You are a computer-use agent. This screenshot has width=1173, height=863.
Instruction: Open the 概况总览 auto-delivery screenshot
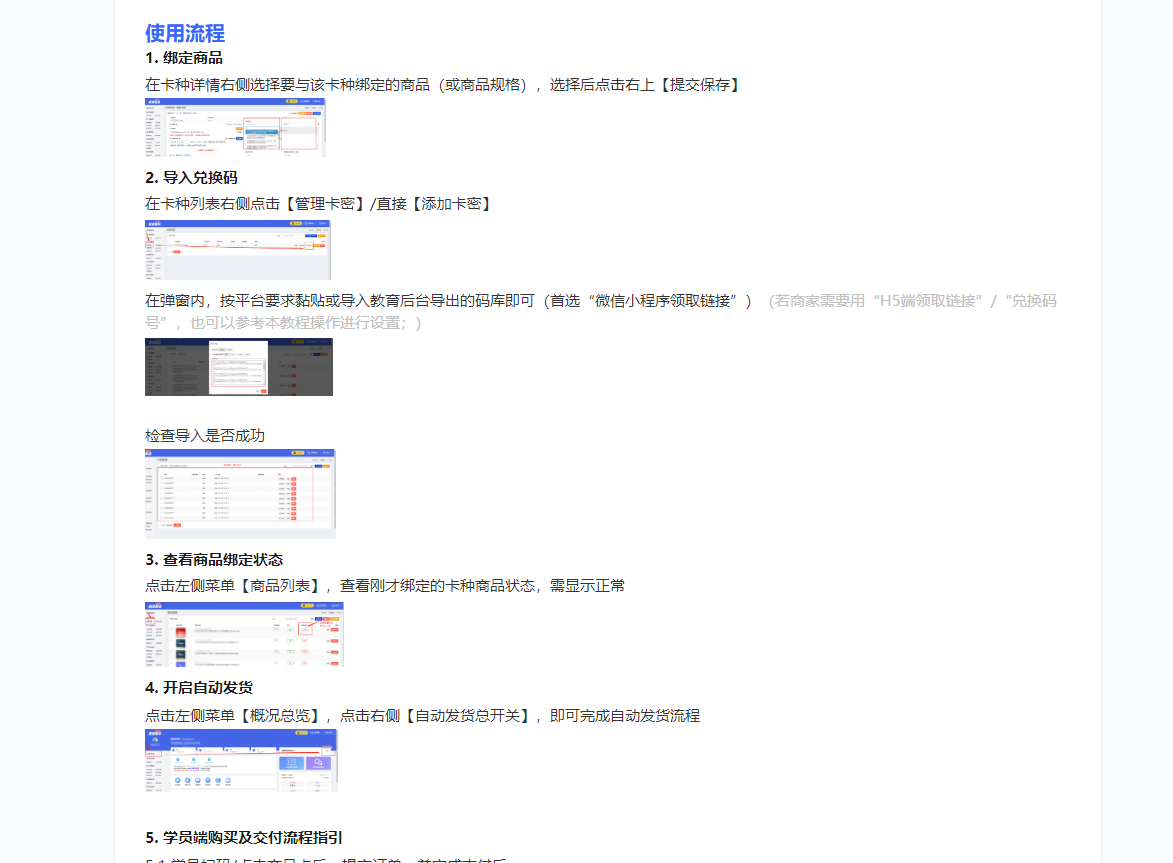(x=241, y=761)
